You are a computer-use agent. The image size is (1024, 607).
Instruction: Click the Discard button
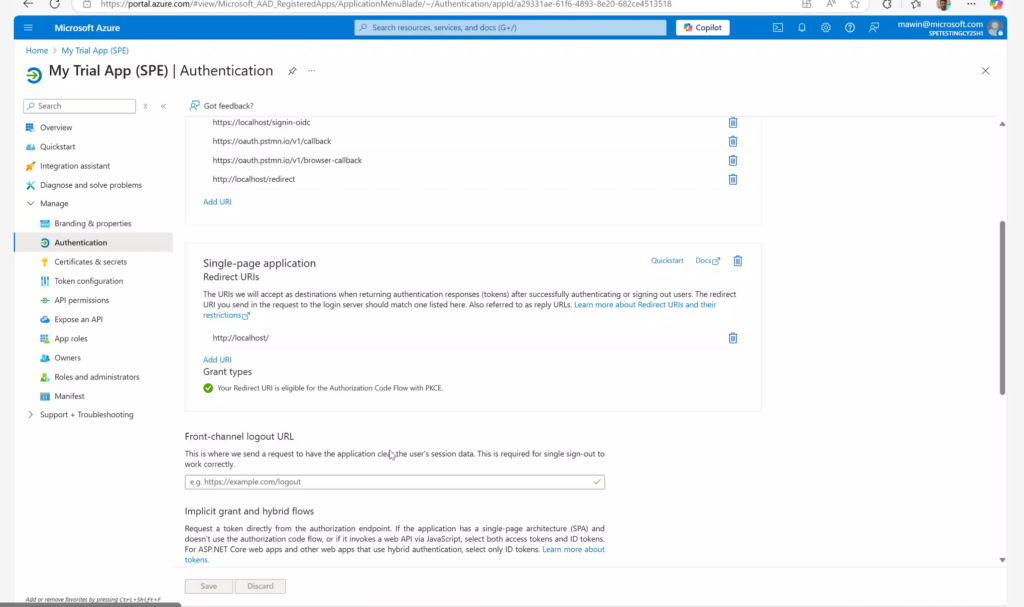pyautogui.click(x=260, y=586)
